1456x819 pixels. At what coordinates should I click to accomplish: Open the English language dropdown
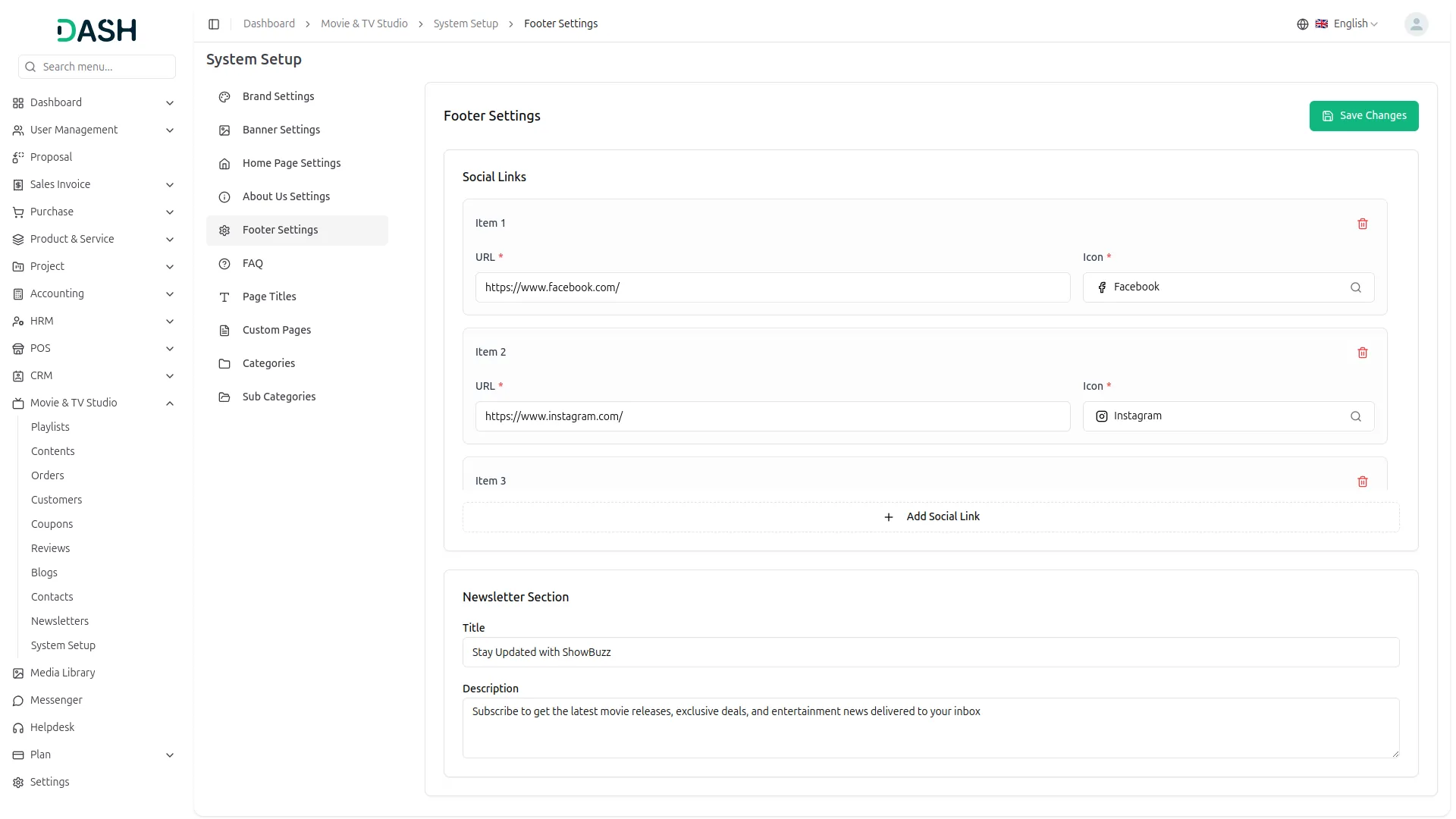click(1355, 24)
